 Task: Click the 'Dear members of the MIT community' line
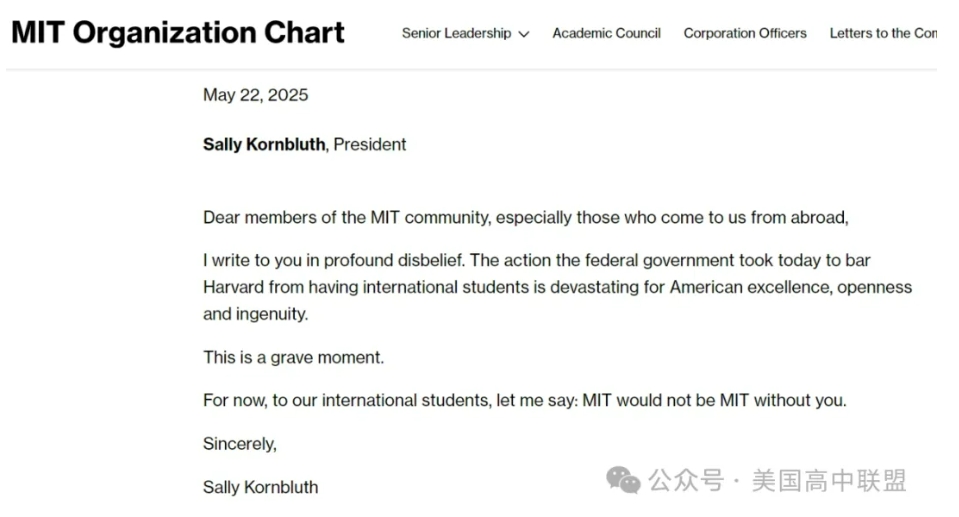(526, 218)
